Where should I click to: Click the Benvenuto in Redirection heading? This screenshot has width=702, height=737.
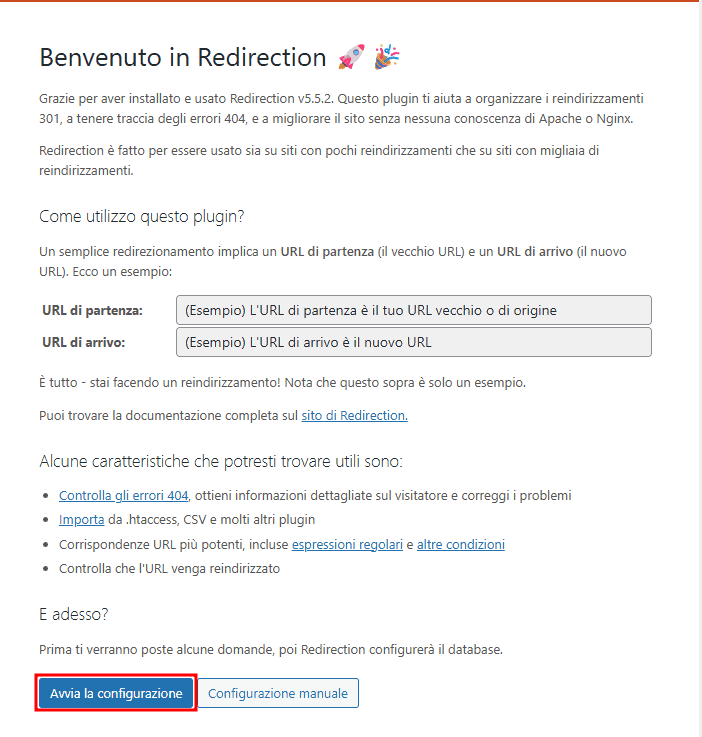[183, 58]
